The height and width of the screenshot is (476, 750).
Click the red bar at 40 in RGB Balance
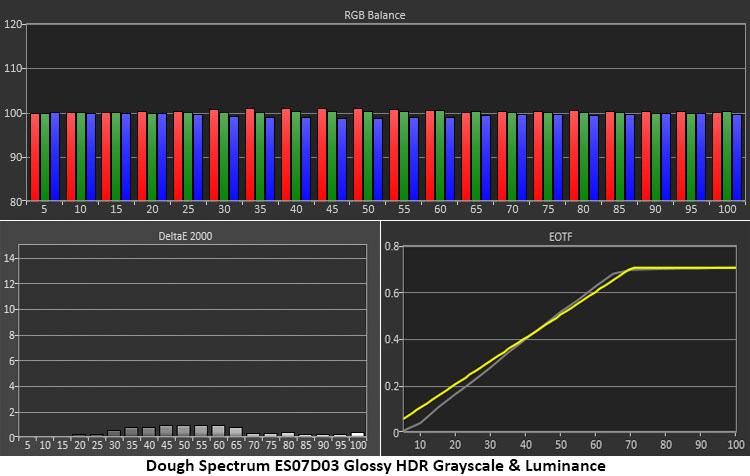click(x=286, y=155)
